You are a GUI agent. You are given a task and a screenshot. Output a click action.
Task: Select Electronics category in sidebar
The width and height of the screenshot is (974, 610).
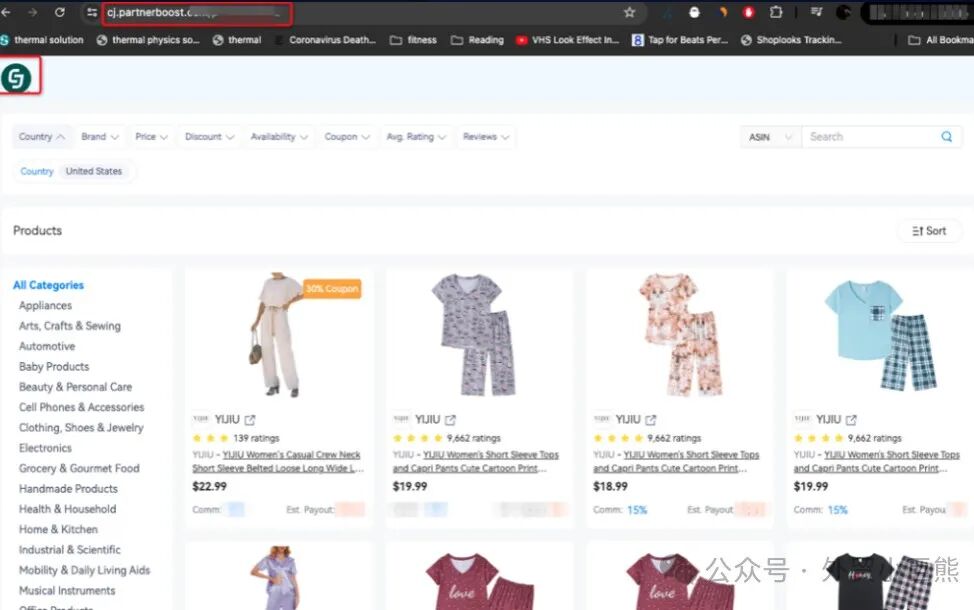(45, 448)
